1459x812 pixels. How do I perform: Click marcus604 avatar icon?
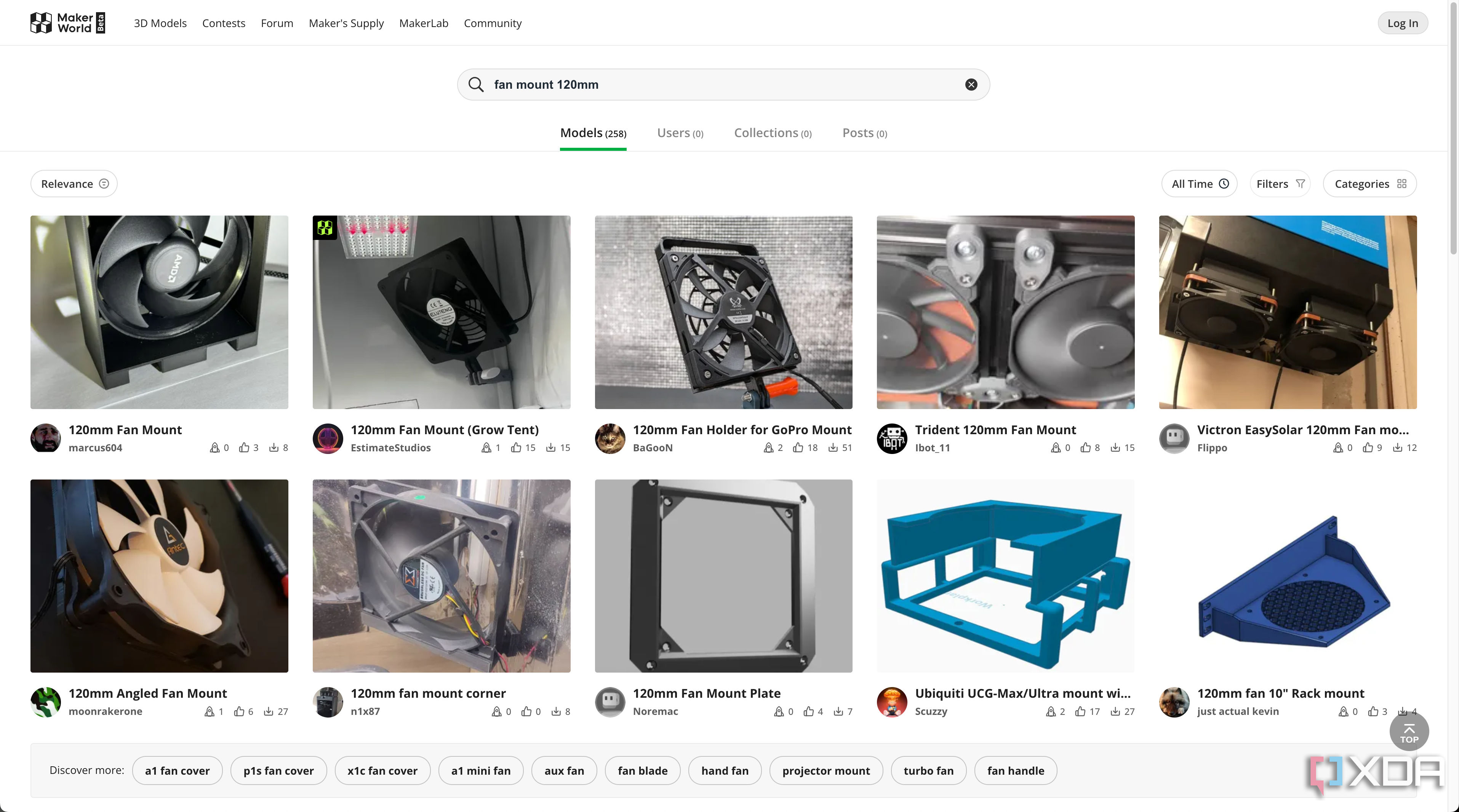click(x=45, y=438)
